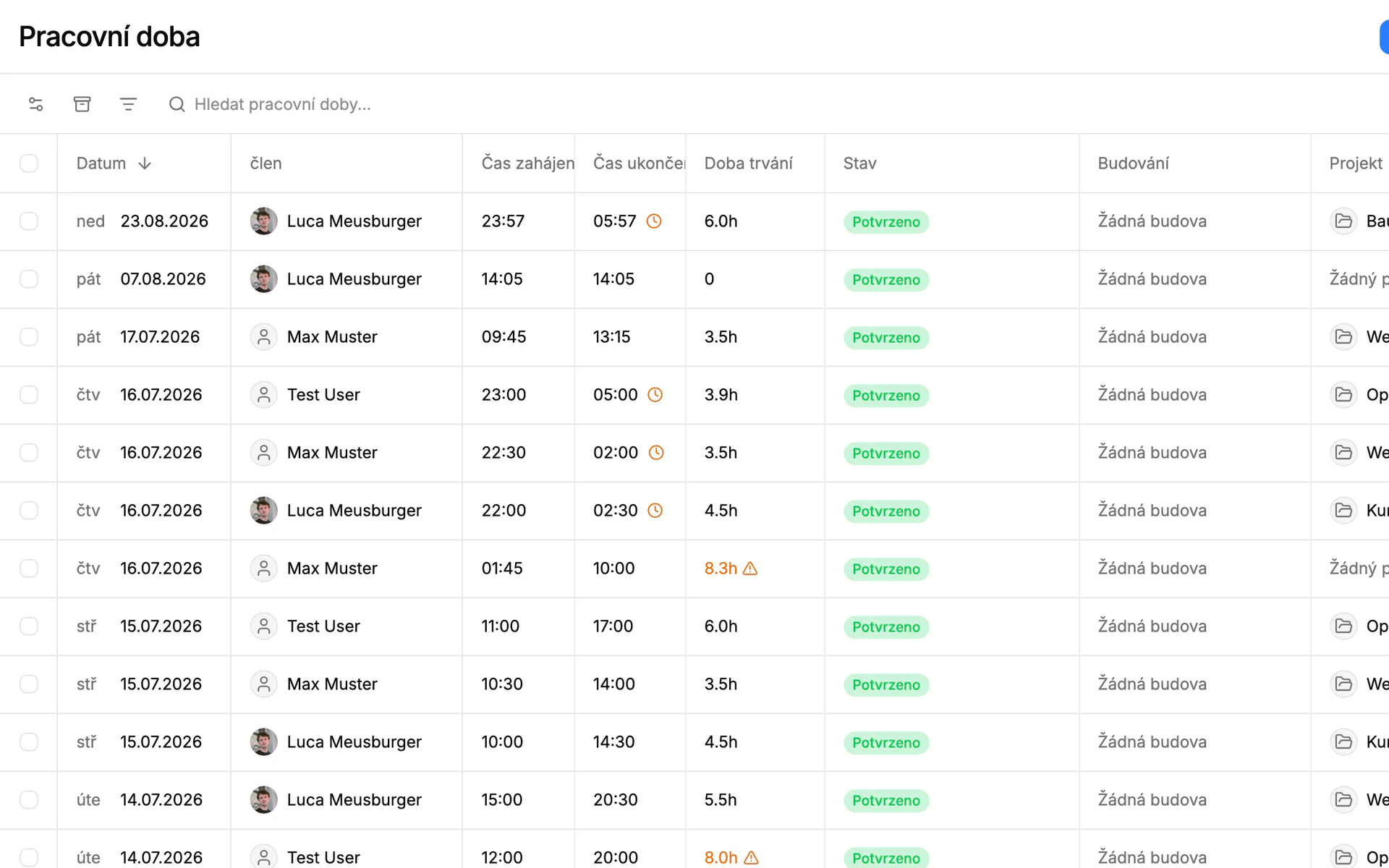Click the archive box icon in toolbar
Screen dimensions: 1389x868
pos(82,104)
